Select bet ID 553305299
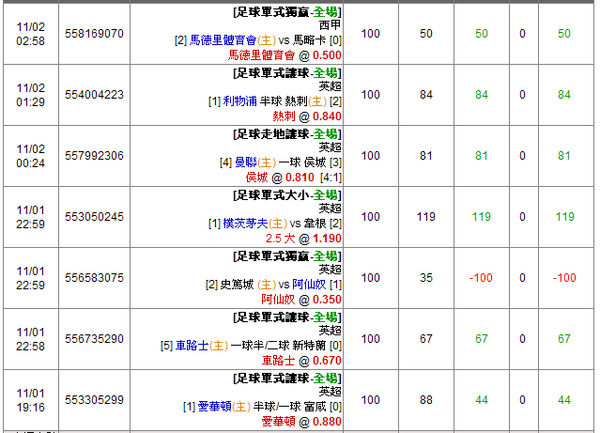This screenshot has height=433, width=600. [x=94, y=400]
